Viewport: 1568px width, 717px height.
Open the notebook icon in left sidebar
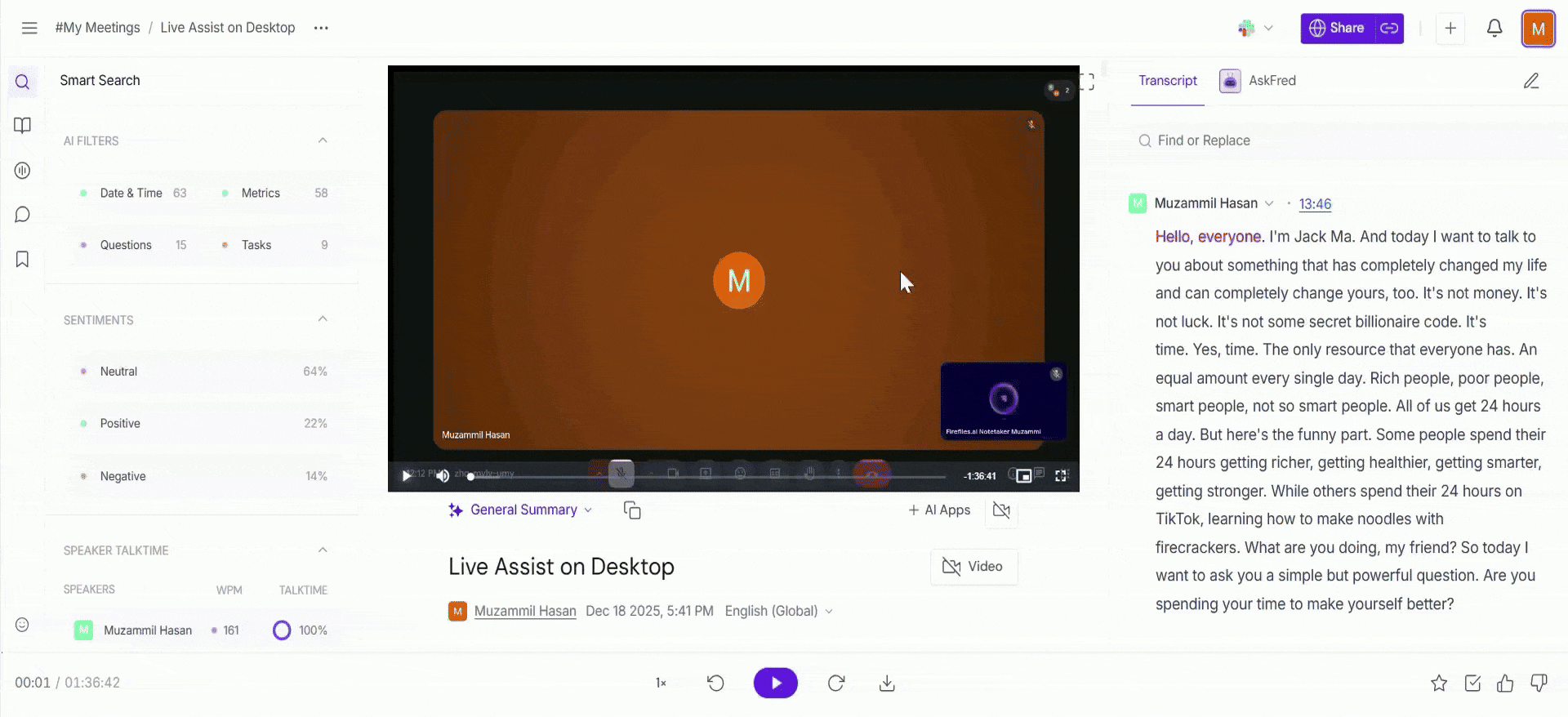coord(22,125)
